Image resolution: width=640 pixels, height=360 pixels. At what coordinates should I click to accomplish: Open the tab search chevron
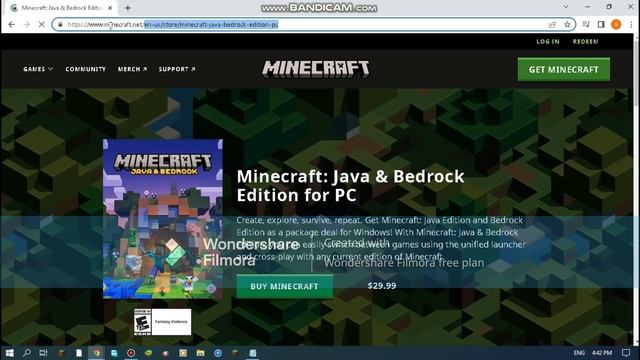pyautogui.click(x=566, y=7)
